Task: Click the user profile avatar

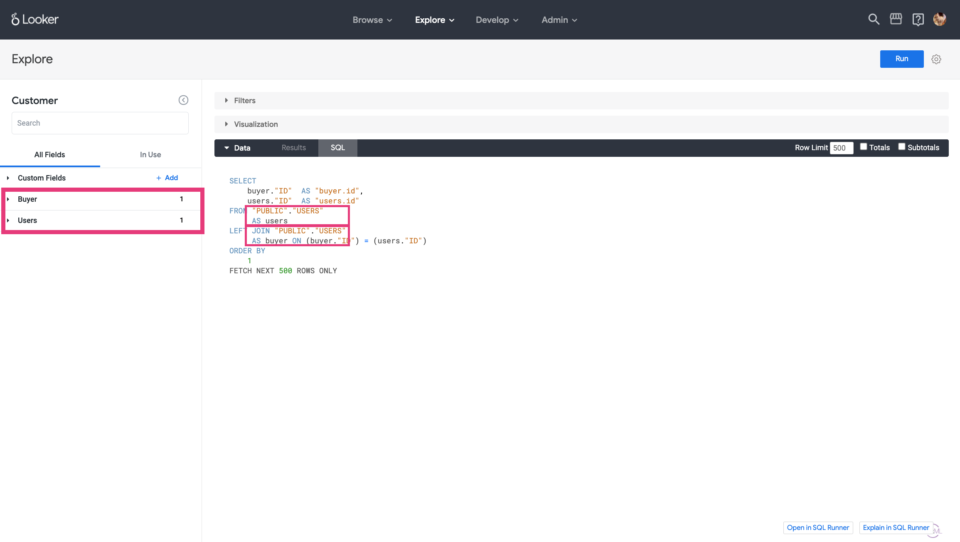Action: 940,19
